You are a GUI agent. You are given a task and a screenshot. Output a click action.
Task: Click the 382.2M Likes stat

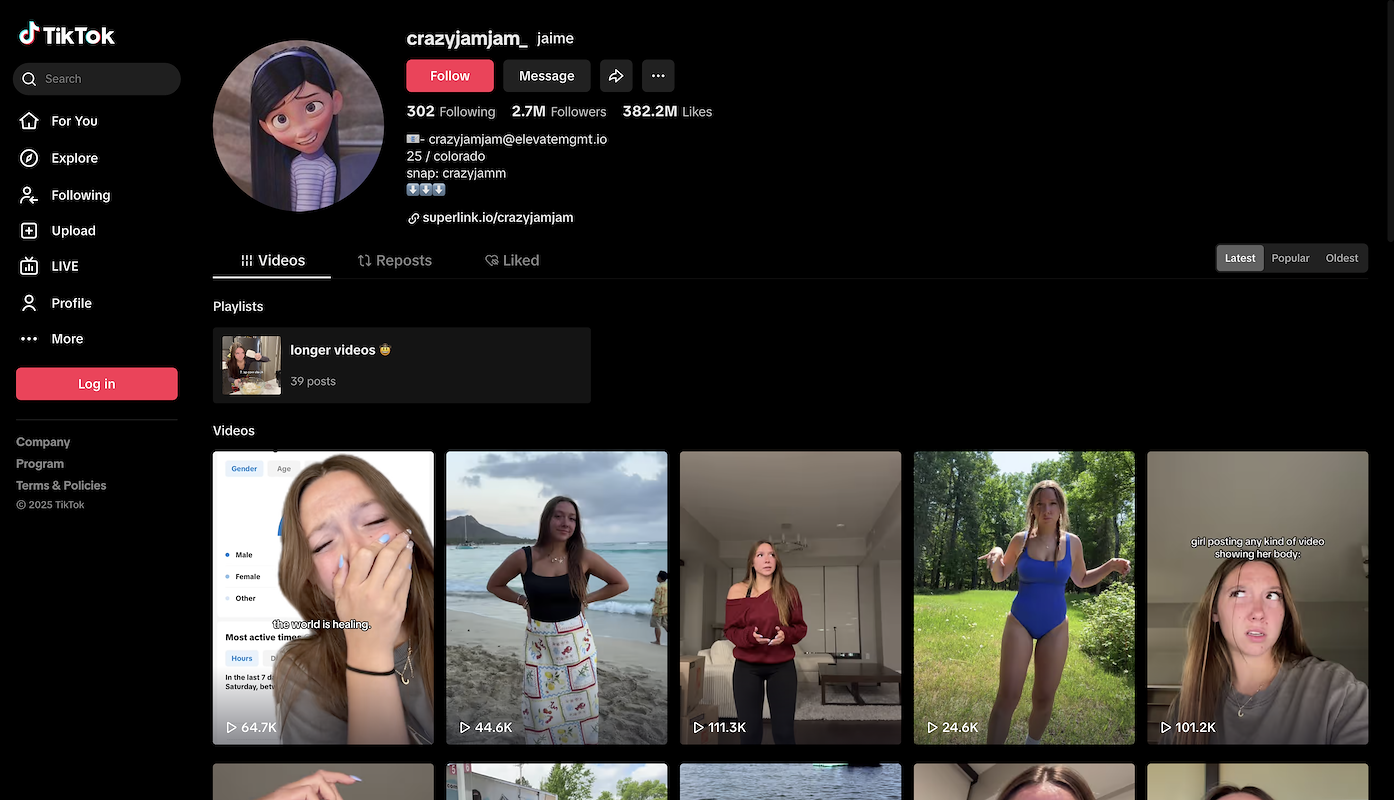[667, 112]
